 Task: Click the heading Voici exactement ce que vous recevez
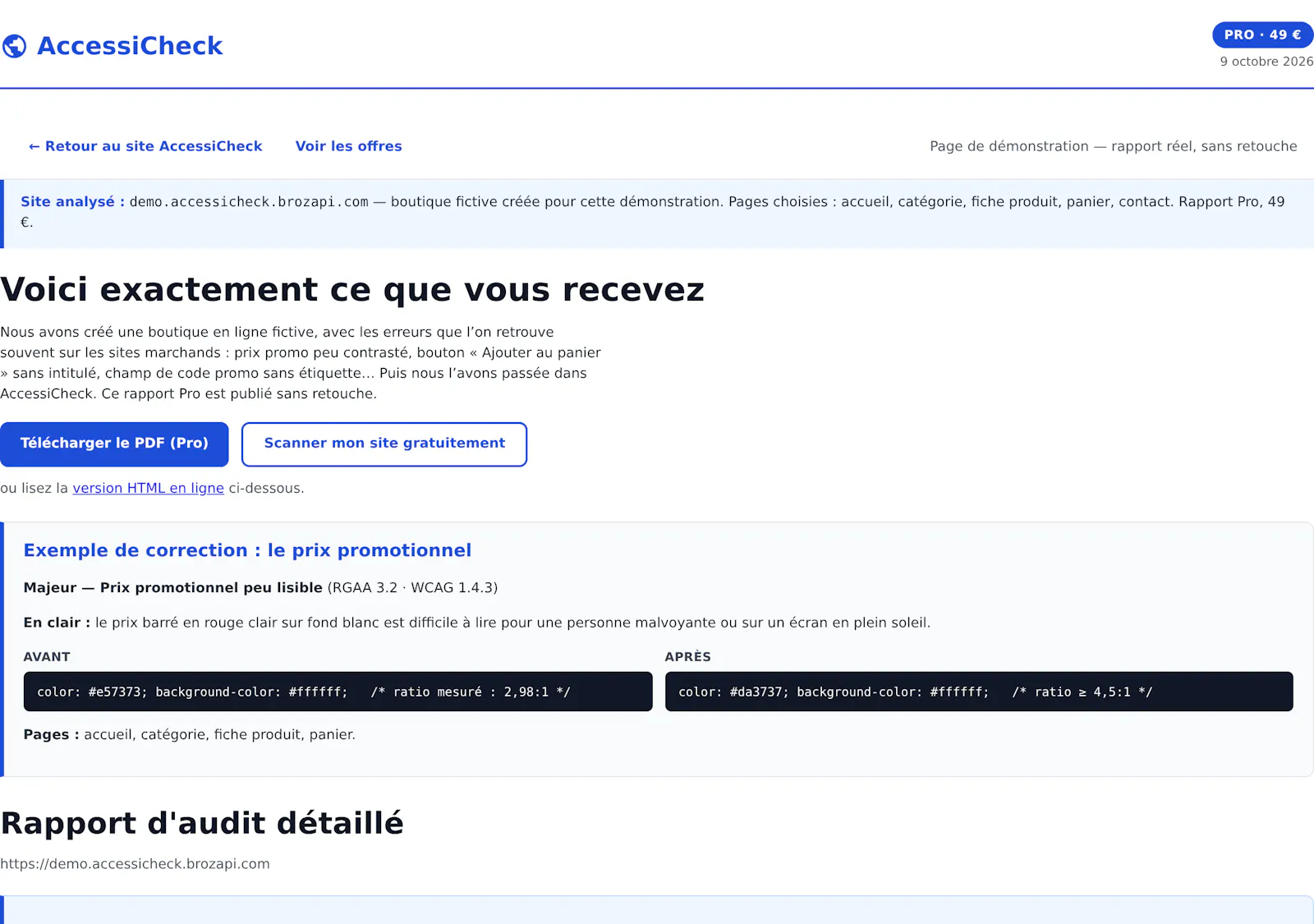(352, 290)
